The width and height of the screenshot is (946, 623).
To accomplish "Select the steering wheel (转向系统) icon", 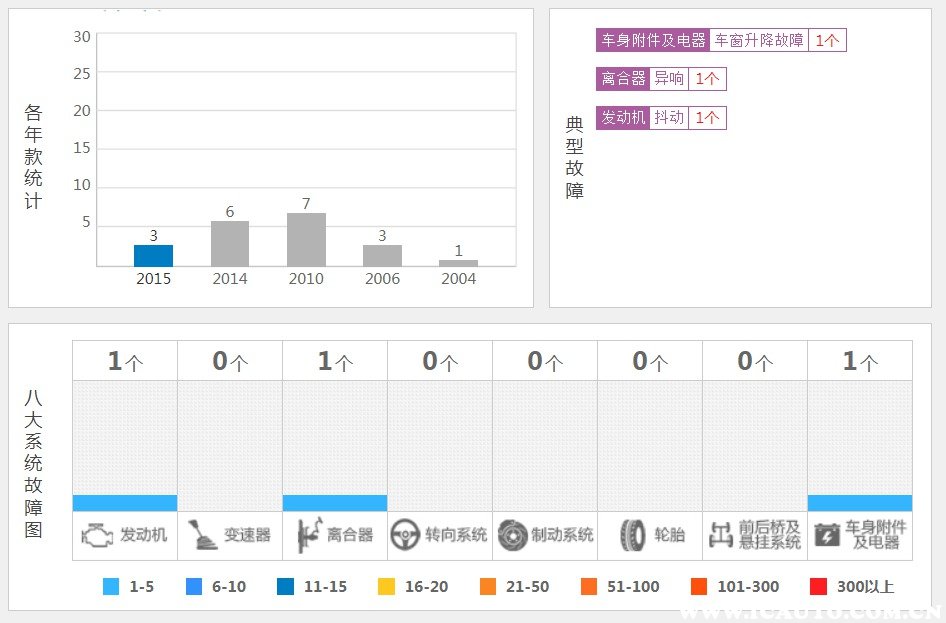I will [x=404, y=535].
